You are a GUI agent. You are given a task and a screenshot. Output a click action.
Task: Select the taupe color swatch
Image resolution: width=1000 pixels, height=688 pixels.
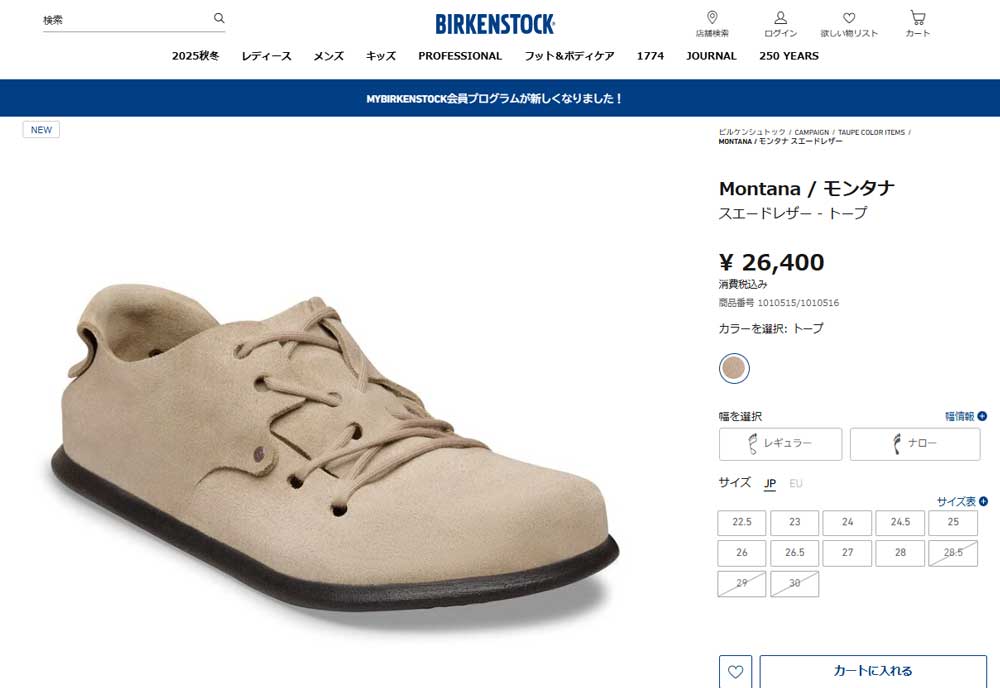(x=734, y=368)
